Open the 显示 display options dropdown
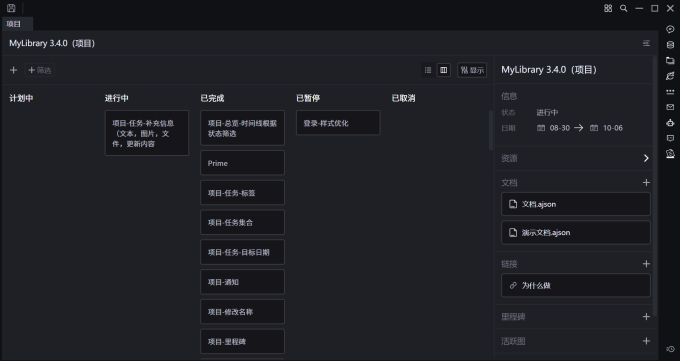Screen dimensions: 680x361 (472, 70)
